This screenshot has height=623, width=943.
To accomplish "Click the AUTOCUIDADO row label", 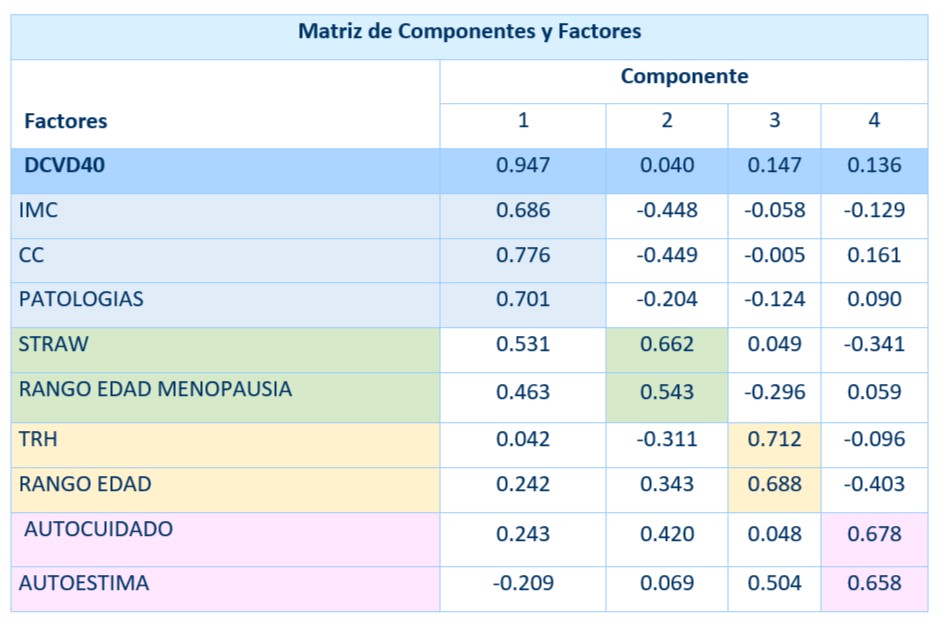I will [x=99, y=529].
